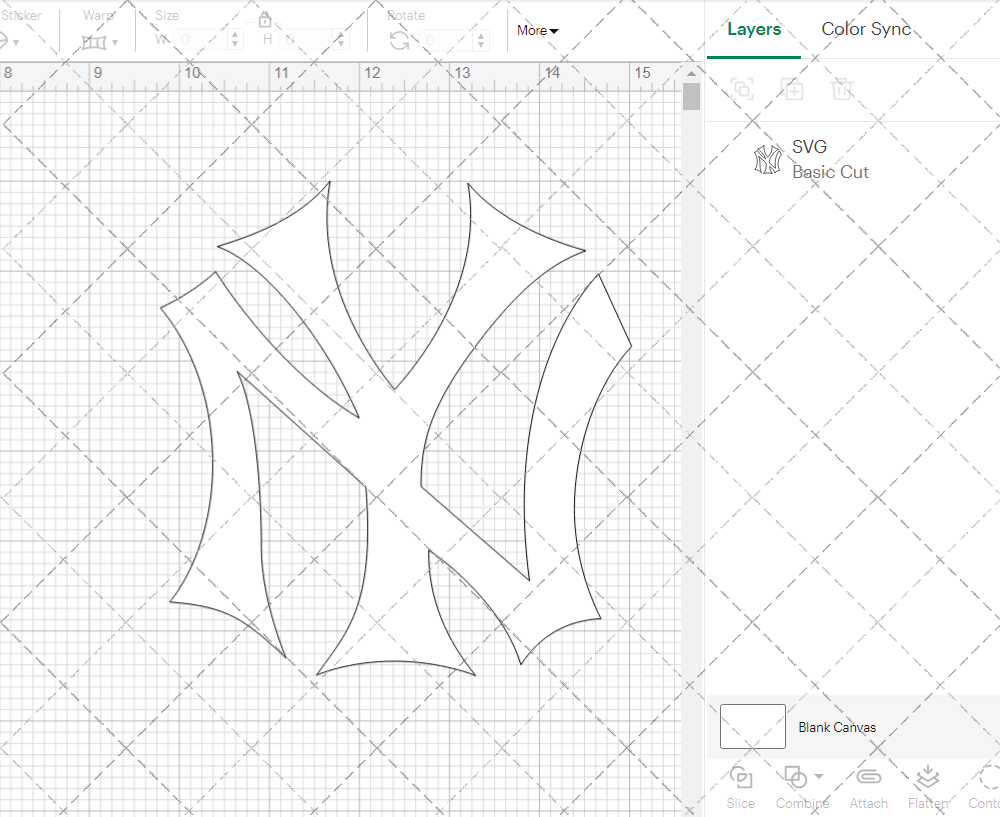Expand the Sticker dropdown arrow
The width and height of the screenshot is (1000, 817).
coord(16,43)
